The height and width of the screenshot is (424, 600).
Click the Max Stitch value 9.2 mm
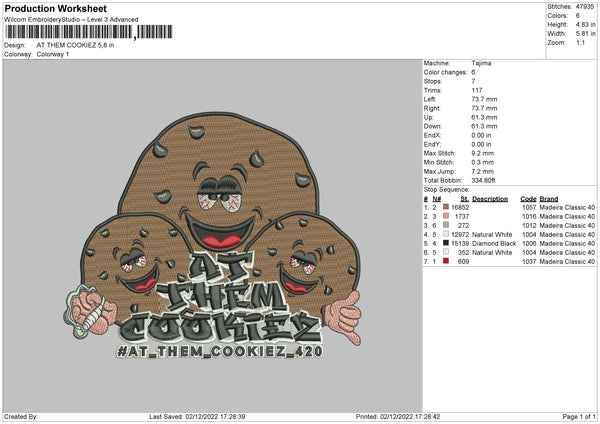(483, 153)
